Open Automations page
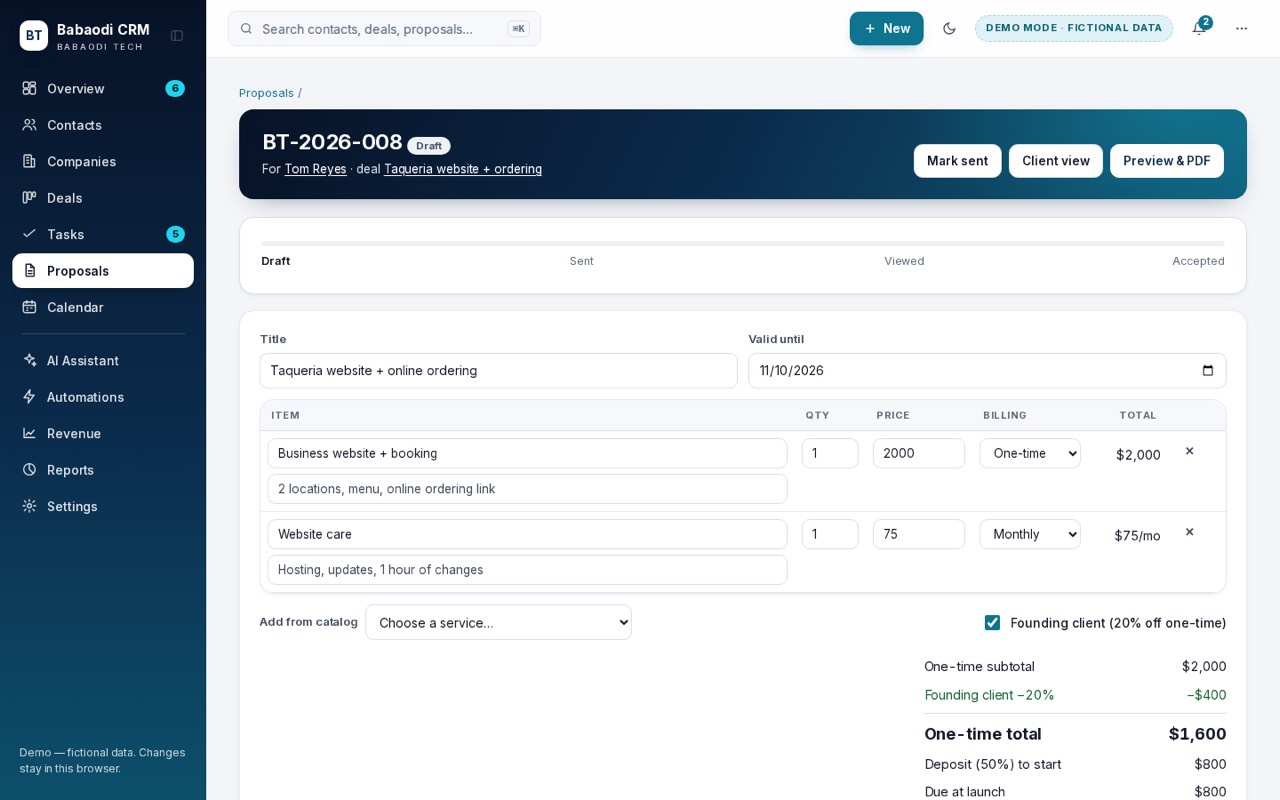Screen dimensions: 1280x800 pyautogui.click(x=103, y=397)
